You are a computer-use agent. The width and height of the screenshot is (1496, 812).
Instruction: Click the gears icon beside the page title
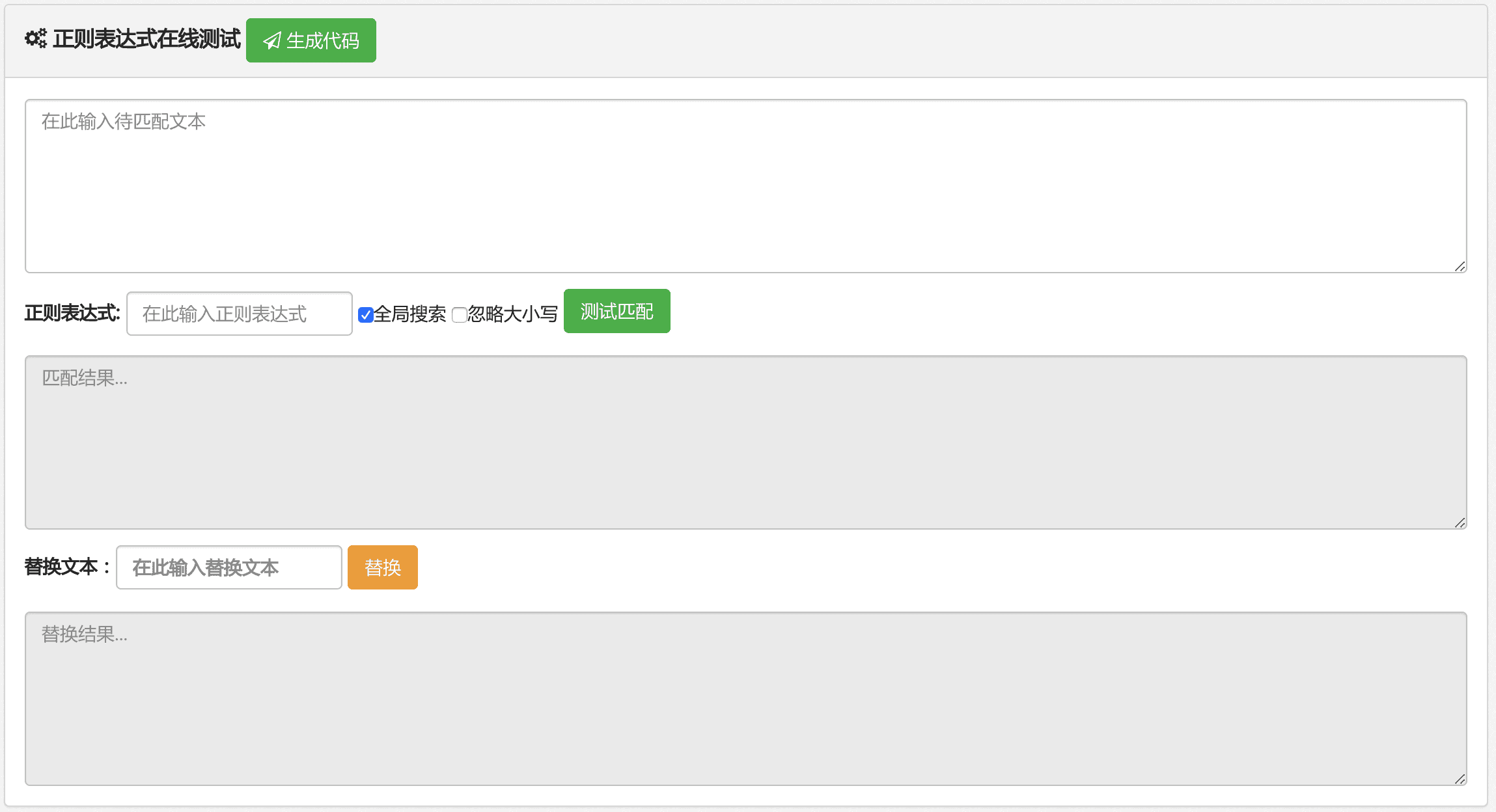(36, 39)
